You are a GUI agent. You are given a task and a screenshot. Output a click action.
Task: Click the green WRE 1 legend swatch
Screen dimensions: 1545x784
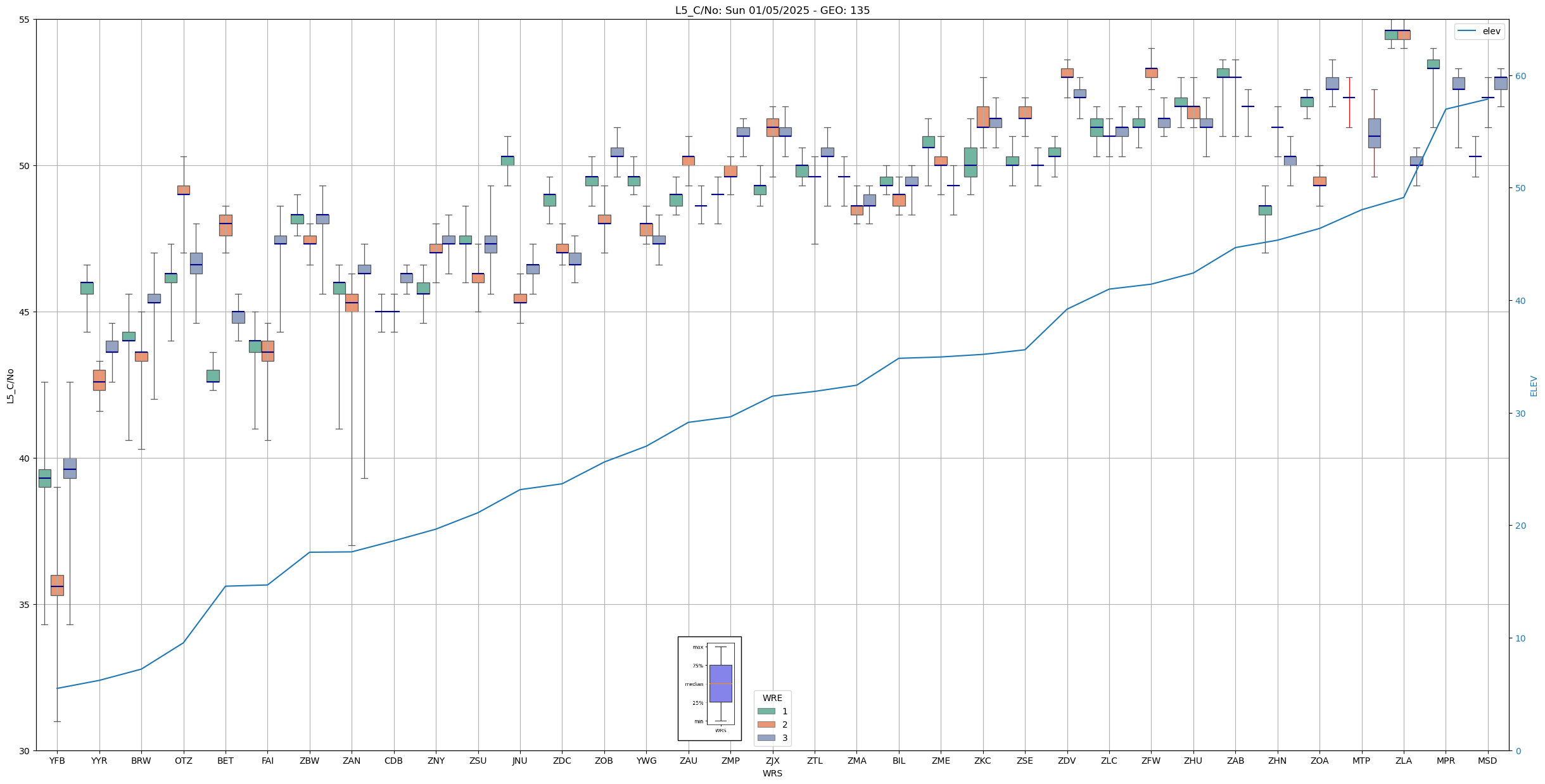pyautogui.click(x=766, y=712)
